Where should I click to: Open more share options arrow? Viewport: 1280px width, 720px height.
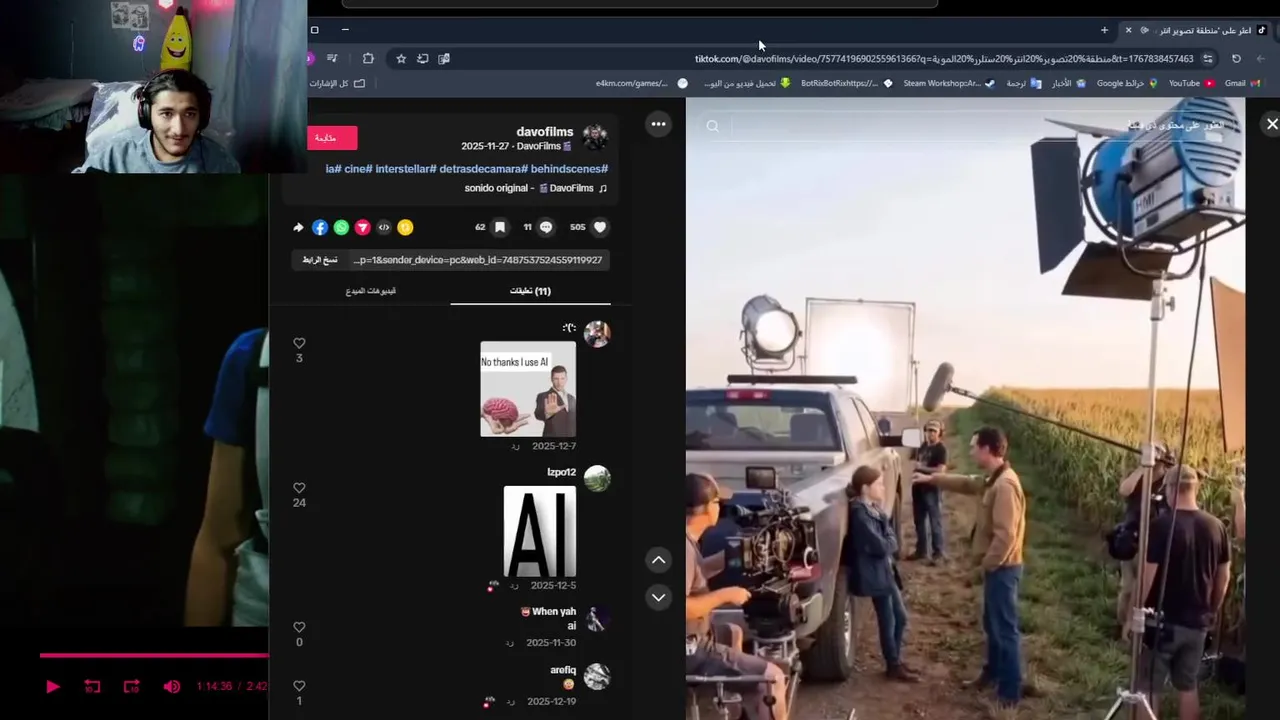click(298, 227)
